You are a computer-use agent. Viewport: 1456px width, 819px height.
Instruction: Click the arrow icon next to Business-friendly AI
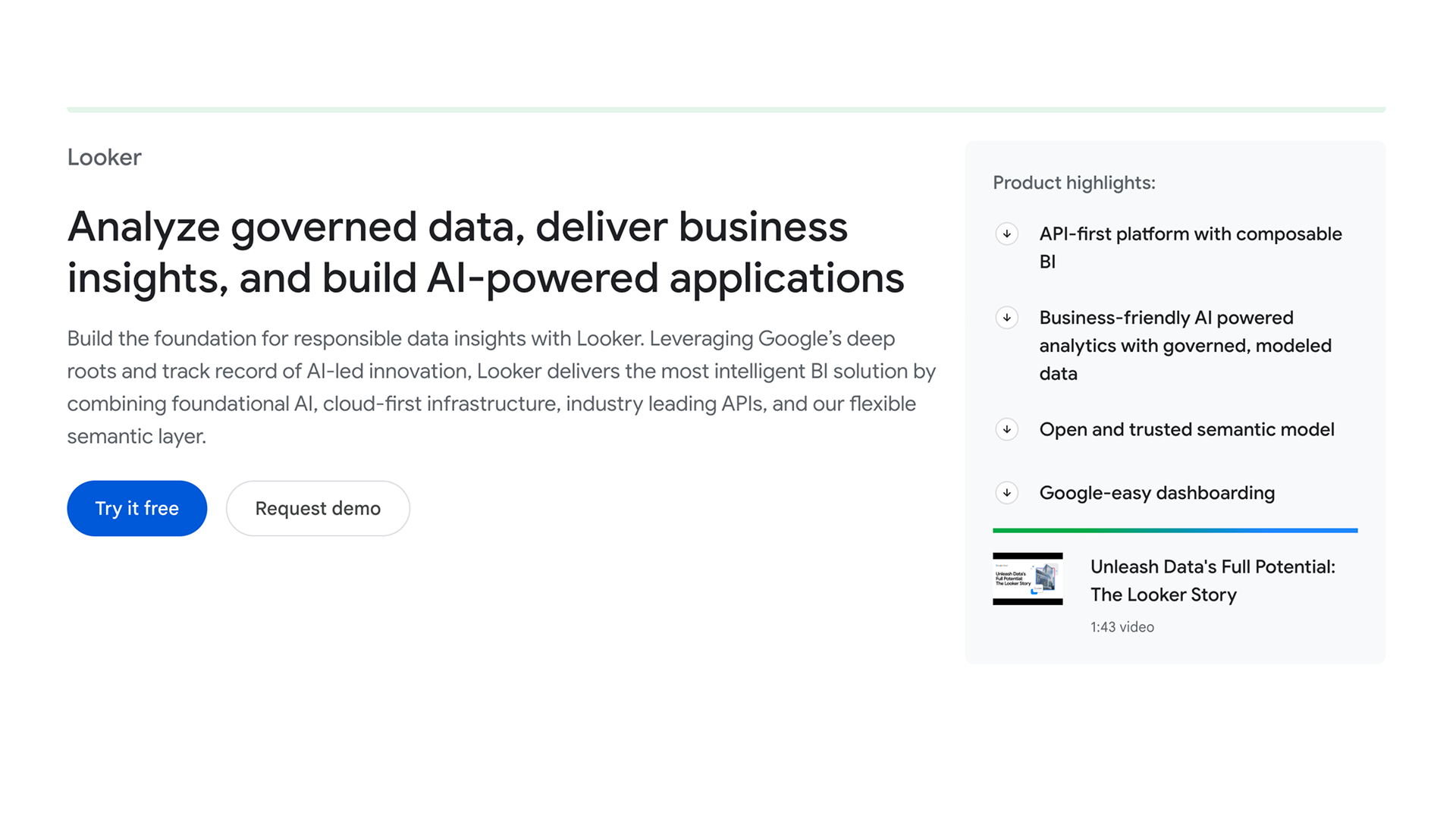tap(1006, 317)
